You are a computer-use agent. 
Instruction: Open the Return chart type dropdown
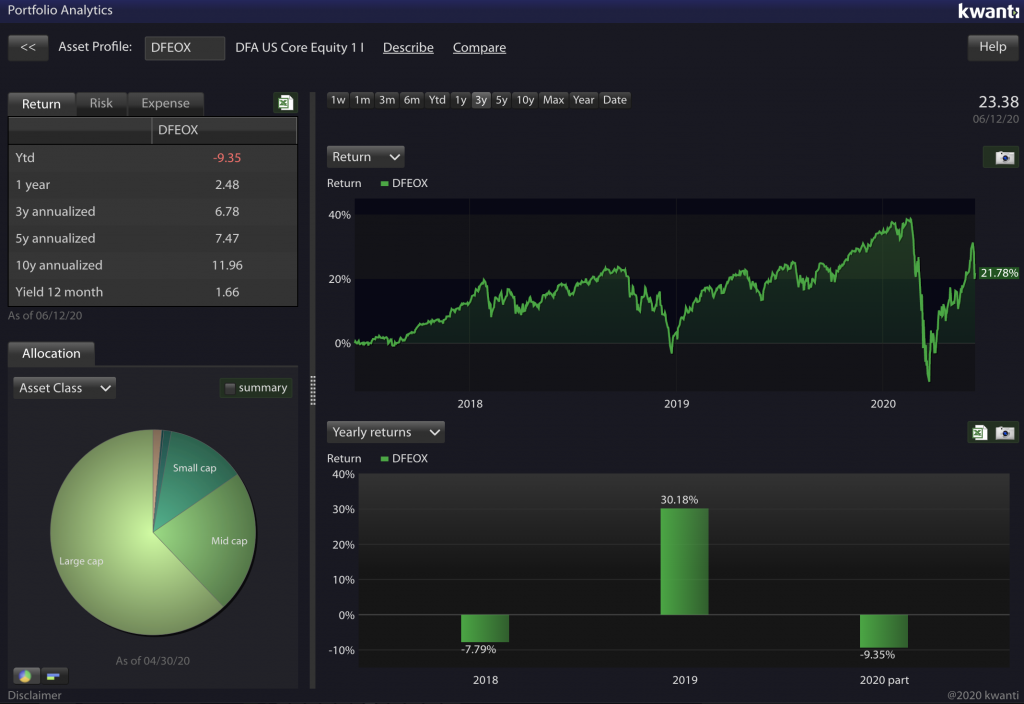[x=365, y=157]
